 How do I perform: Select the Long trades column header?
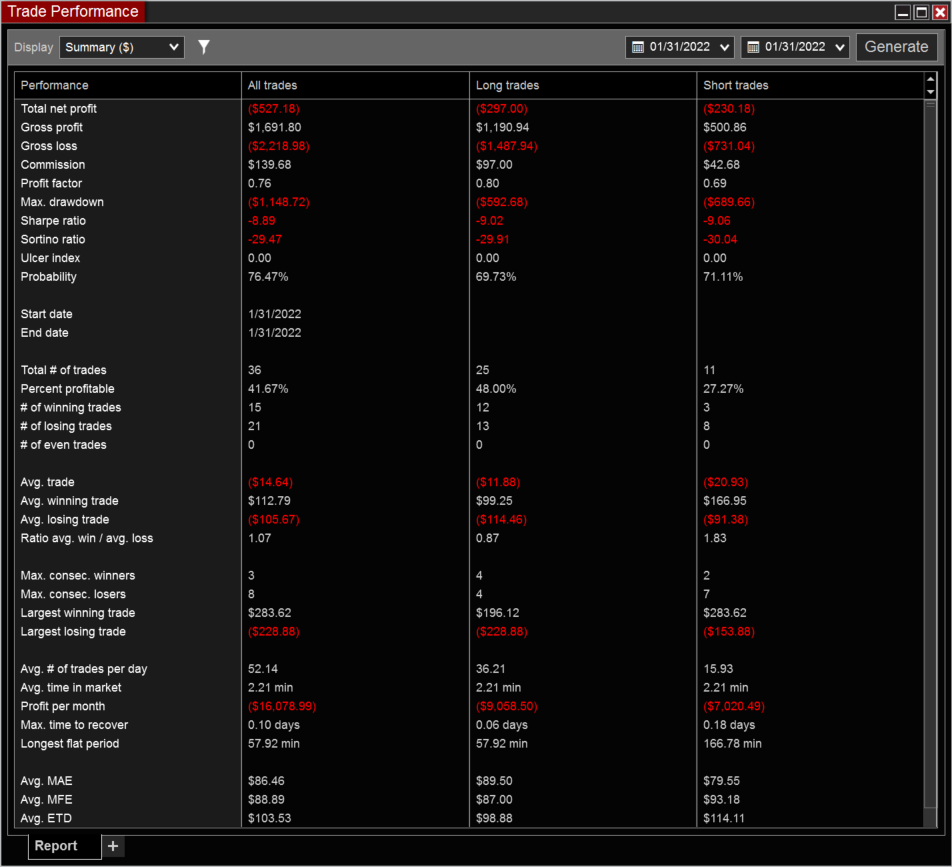(583, 85)
